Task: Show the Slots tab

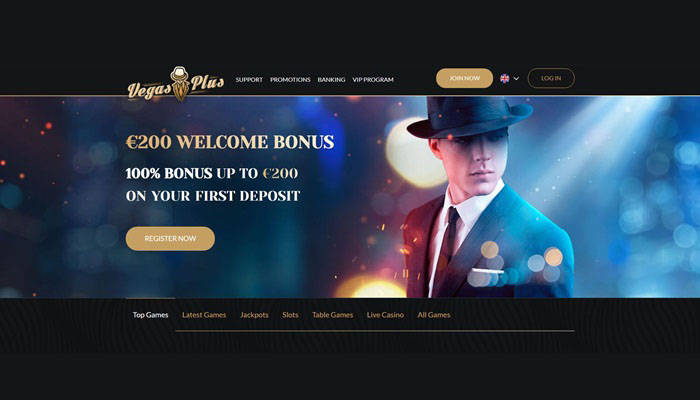Action: 290,315
